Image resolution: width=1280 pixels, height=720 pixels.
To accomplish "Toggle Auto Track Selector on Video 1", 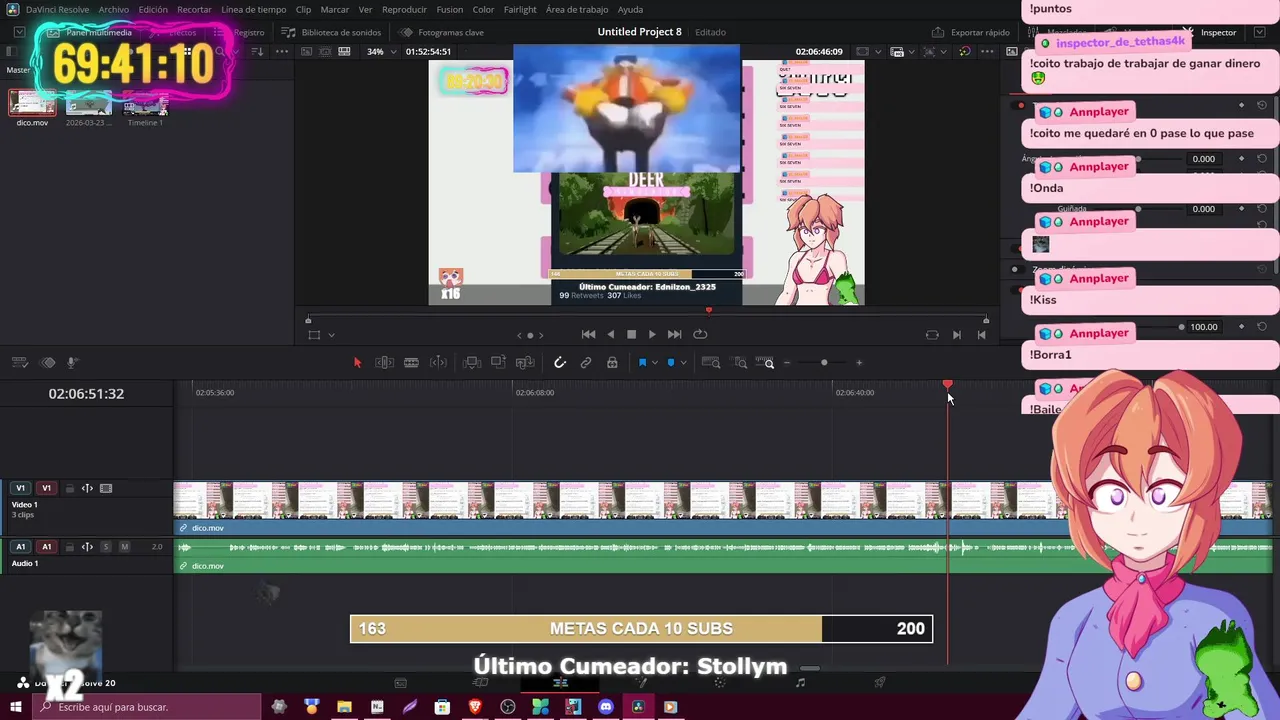I will [x=87, y=489].
